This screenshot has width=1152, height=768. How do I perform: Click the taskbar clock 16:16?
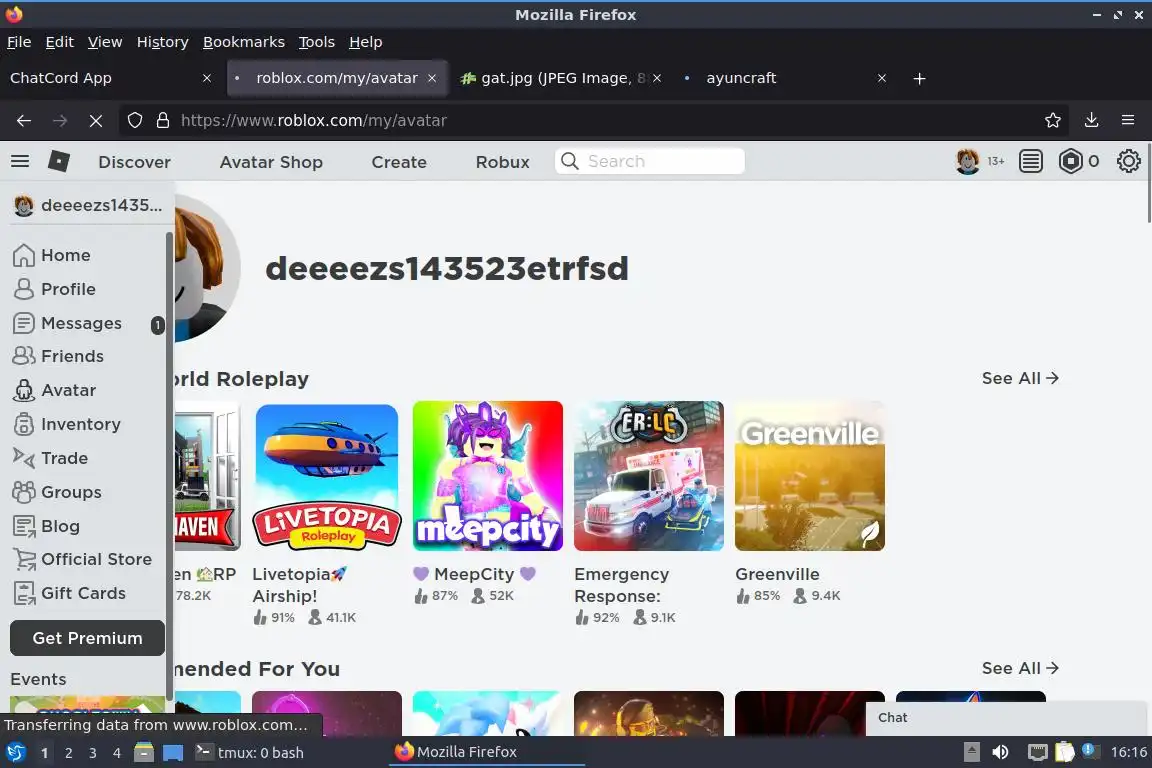[x=1128, y=753]
